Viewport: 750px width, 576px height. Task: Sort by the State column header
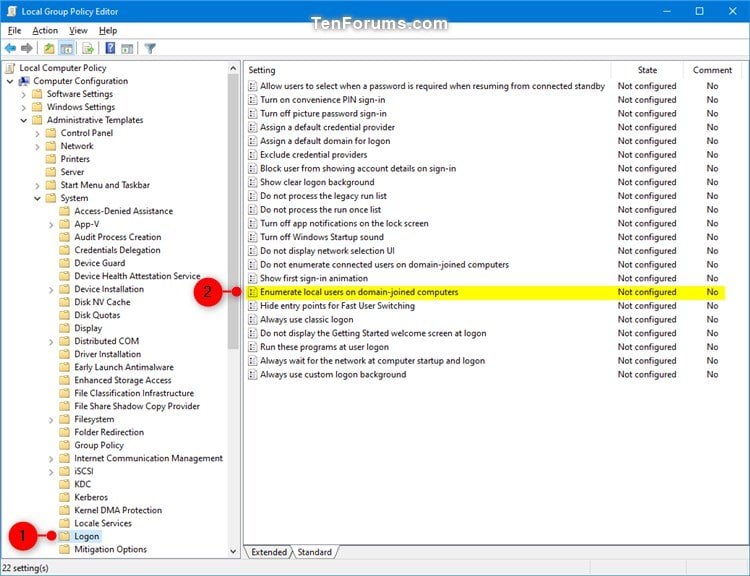coord(647,70)
